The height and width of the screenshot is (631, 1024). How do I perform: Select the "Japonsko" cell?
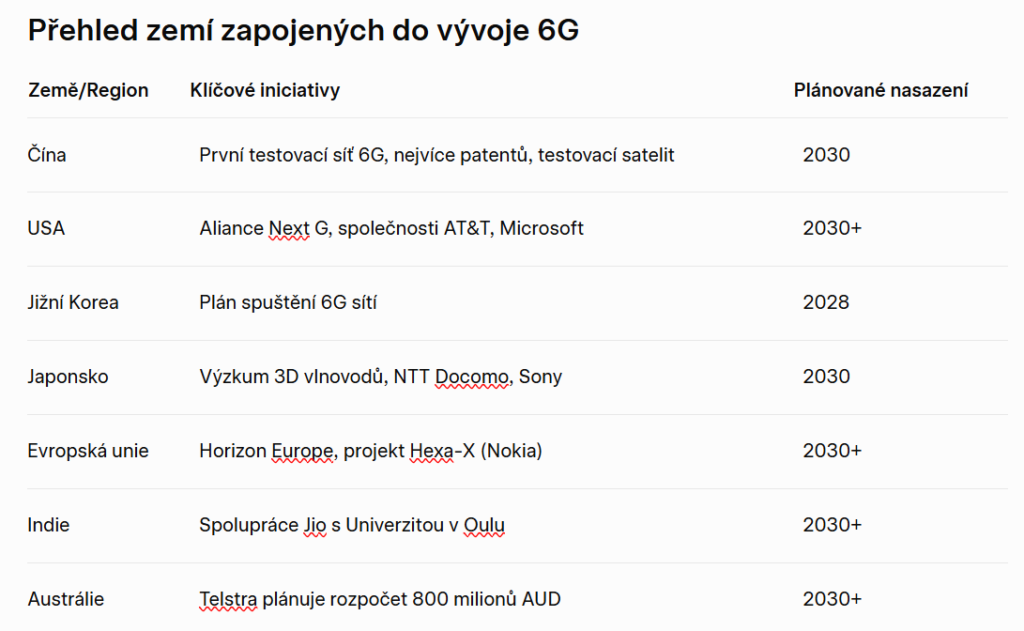68,377
